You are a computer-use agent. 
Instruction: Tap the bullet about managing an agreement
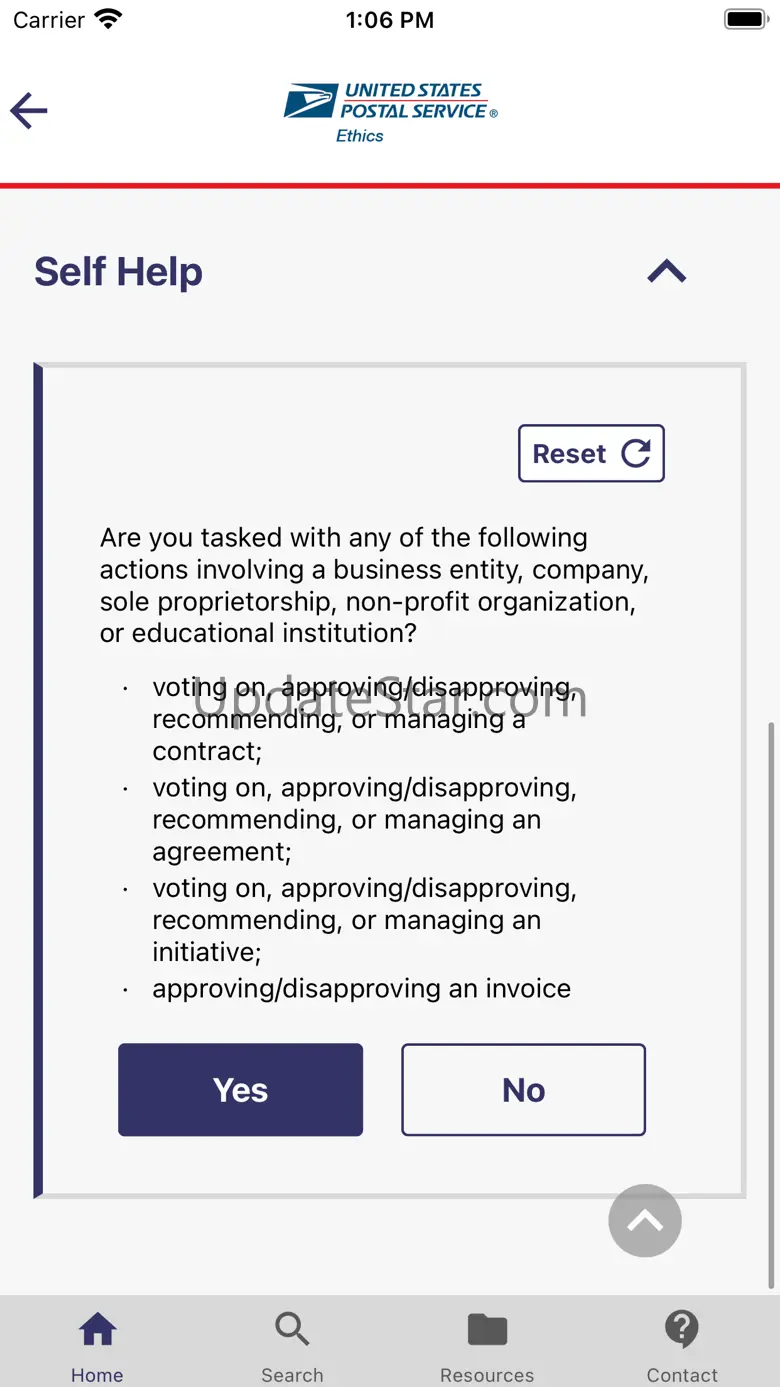click(365, 819)
